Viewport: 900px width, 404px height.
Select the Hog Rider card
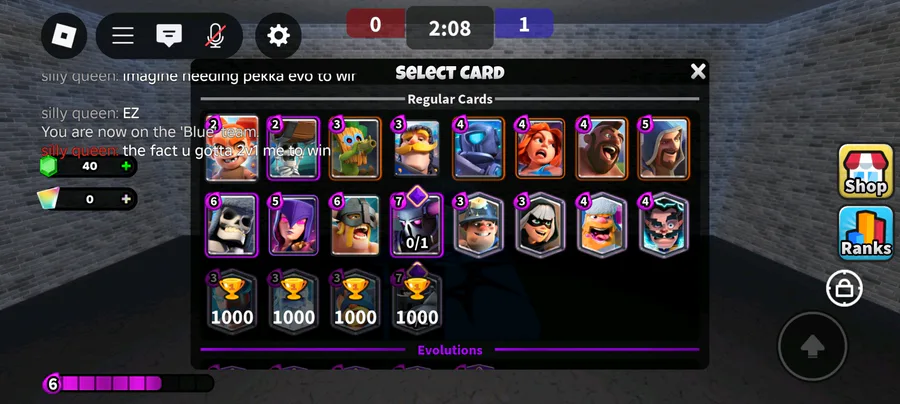pyautogui.click(x=602, y=149)
